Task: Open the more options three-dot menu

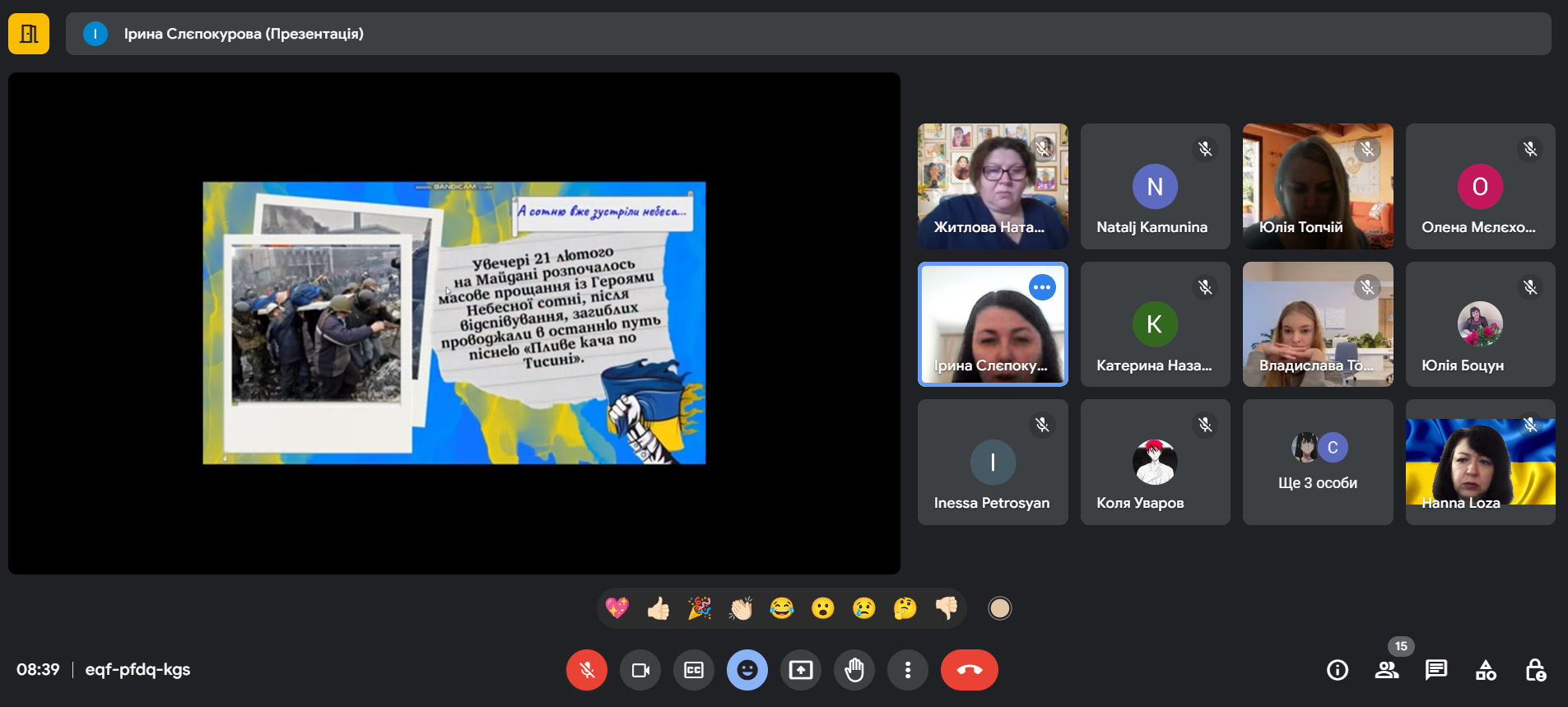Action: tap(907, 670)
